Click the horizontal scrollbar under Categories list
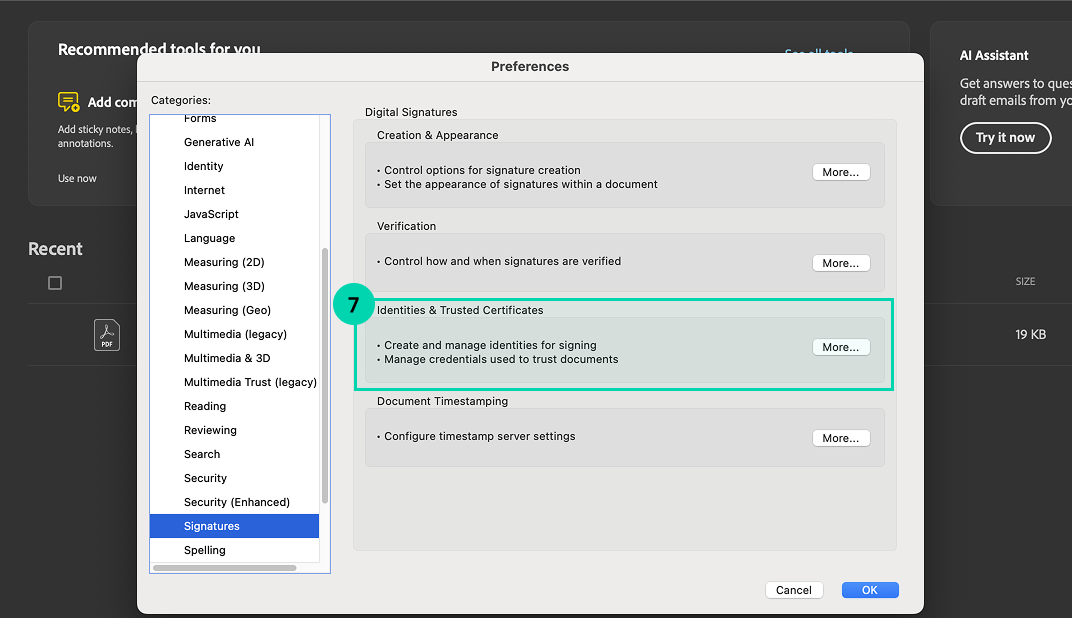1072x618 pixels. pos(225,568)
